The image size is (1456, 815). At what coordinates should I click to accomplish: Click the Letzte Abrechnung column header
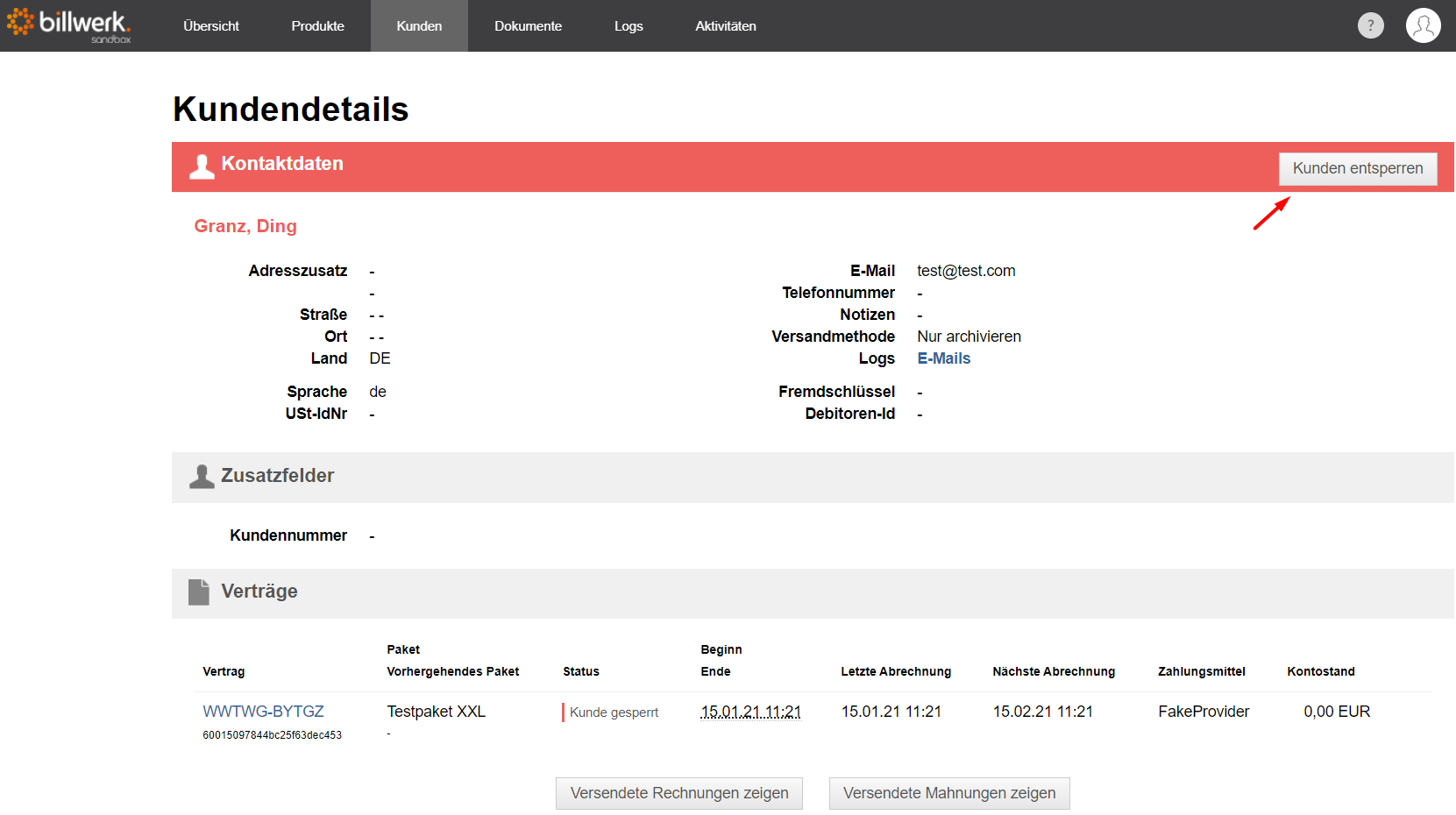tap(896, 671)
